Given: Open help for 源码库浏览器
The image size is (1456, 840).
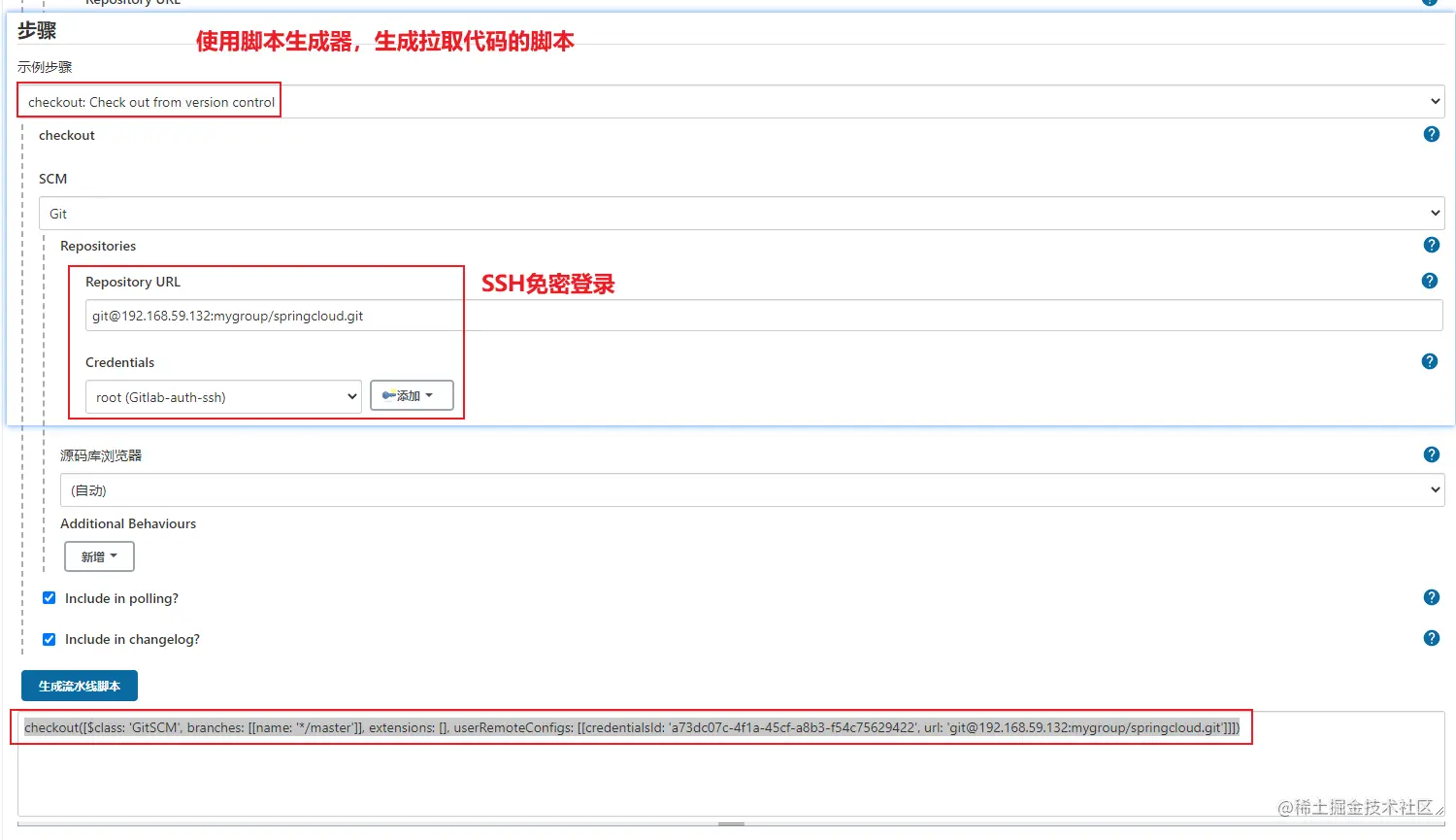Looking at the screenshot, I should tap(1431, 454).
